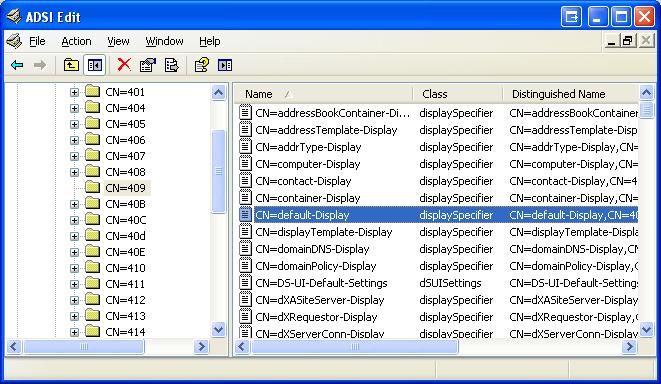This screenshot has width=661, height=384.
Task: Restore the inner MDI child window
Action: 628,41
